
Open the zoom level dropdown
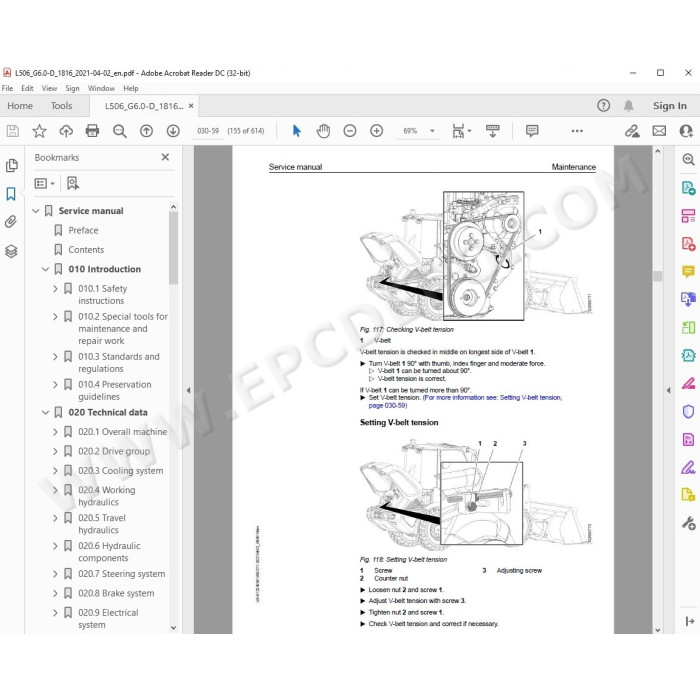pyautogui.click(x=432, y=131)
